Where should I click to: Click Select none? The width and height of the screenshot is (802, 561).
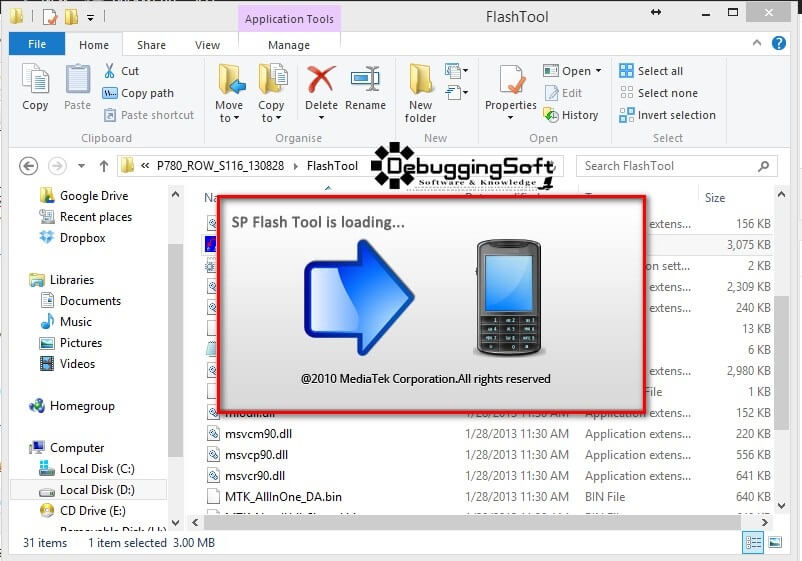pos(658,93)
